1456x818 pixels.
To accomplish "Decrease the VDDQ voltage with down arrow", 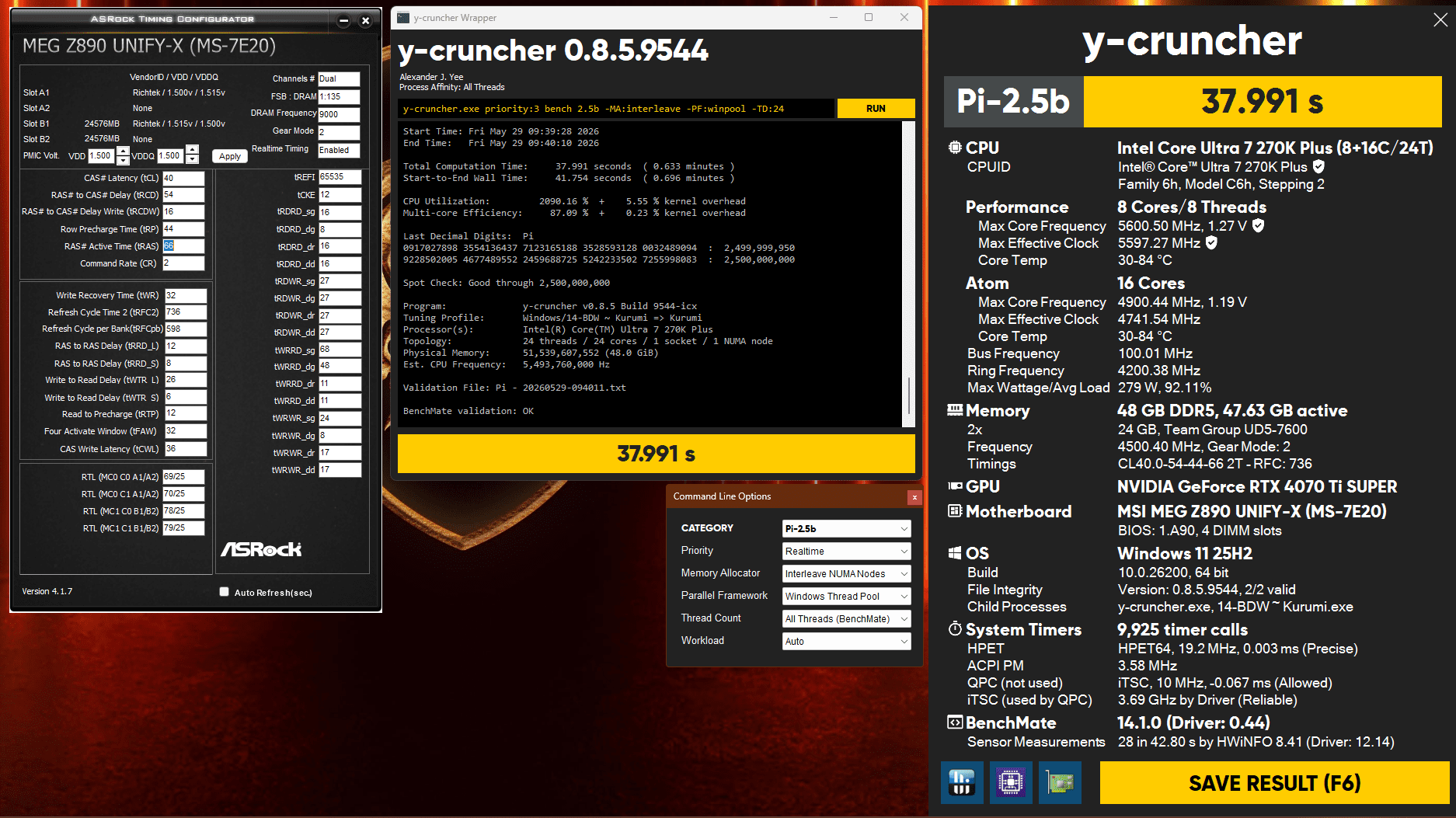I will pos(193,160).
